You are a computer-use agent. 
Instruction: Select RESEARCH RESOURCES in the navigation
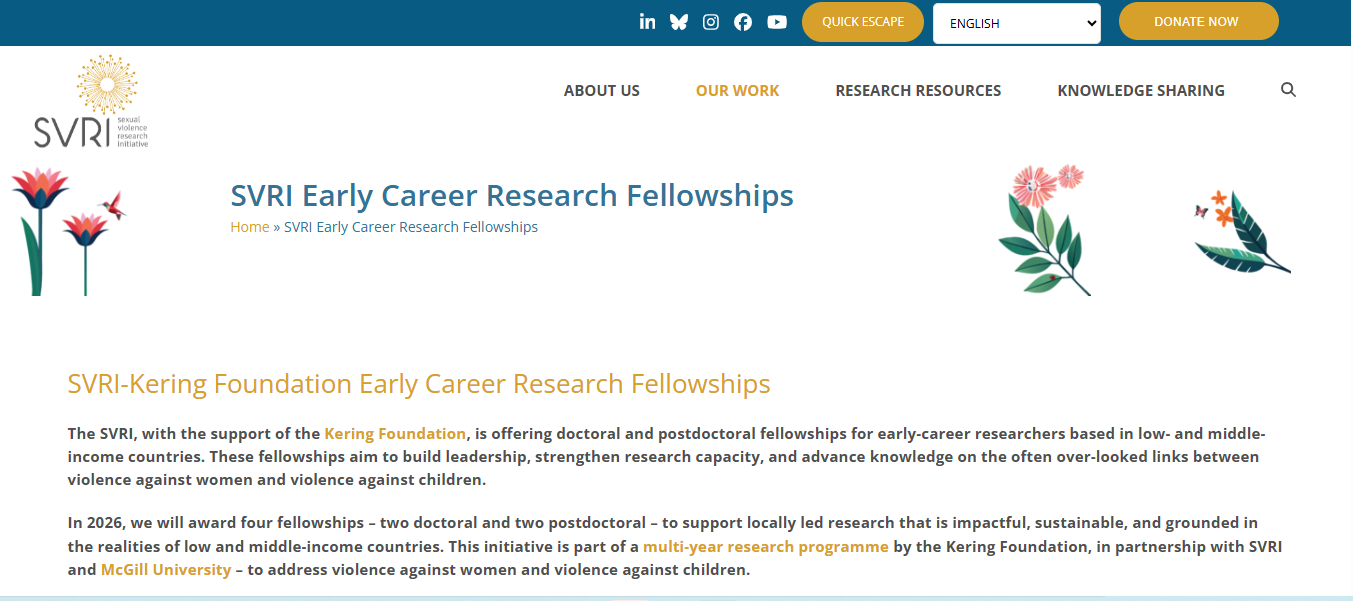point(918,90)
